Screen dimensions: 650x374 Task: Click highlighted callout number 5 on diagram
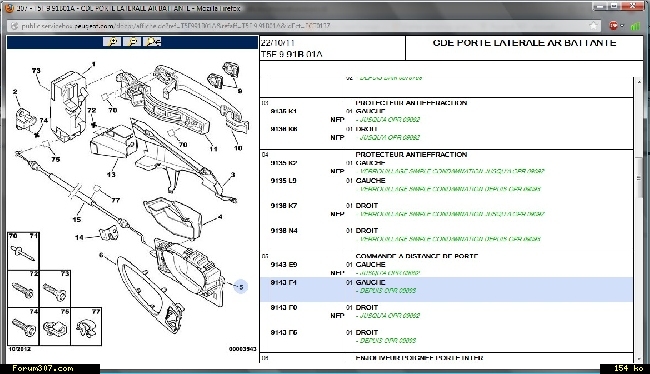click(241, 287)
